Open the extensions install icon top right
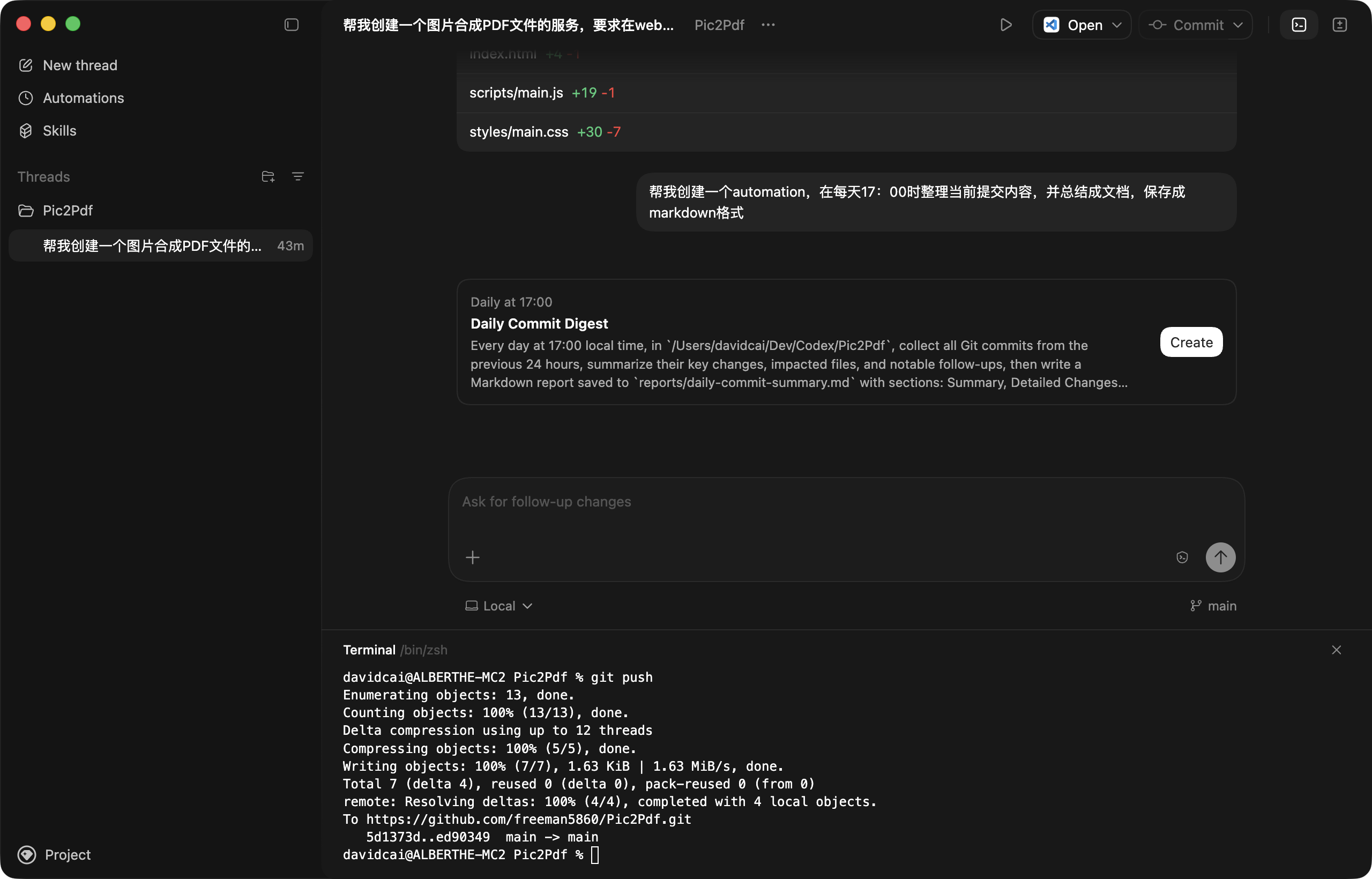The image size is (1372, 879). (x=1339, y=25)
